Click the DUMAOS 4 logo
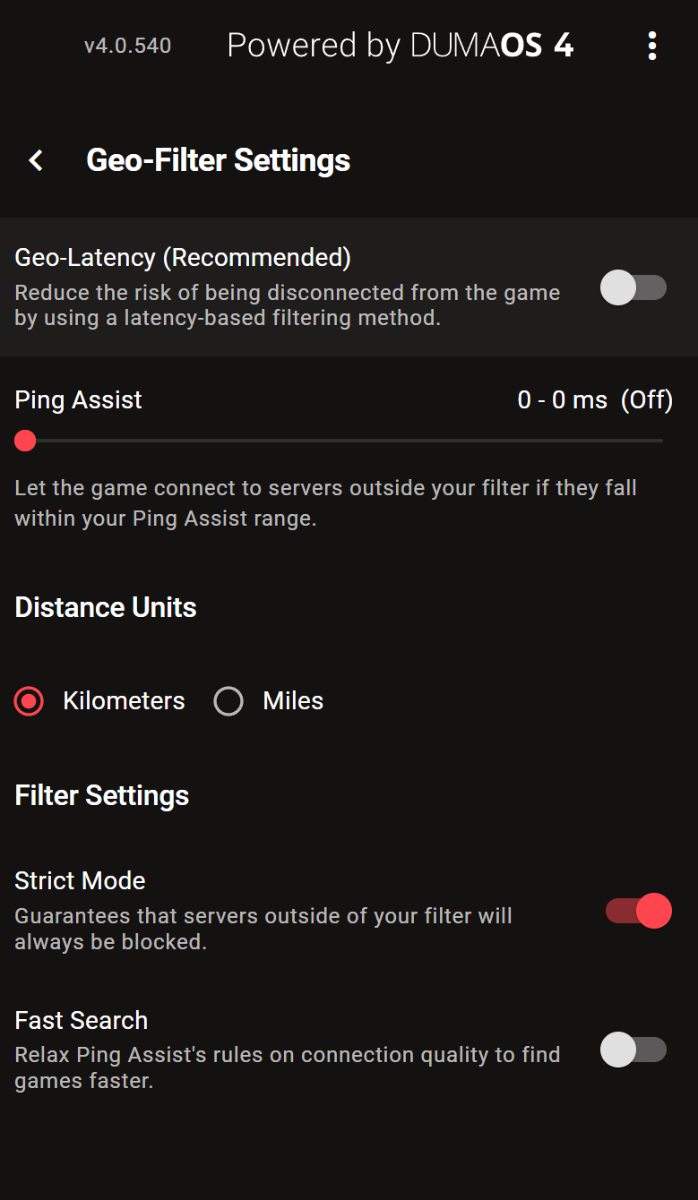 click(x=400, y=45)
